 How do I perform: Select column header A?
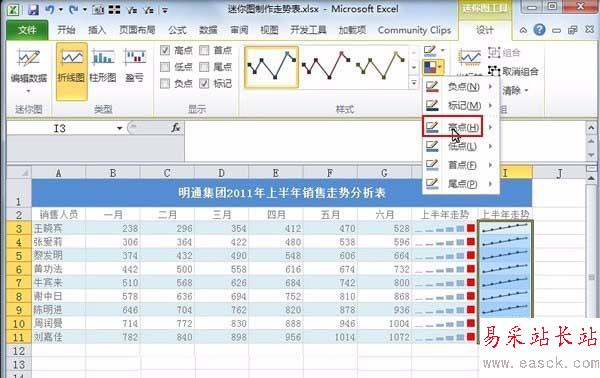point(58,173)
